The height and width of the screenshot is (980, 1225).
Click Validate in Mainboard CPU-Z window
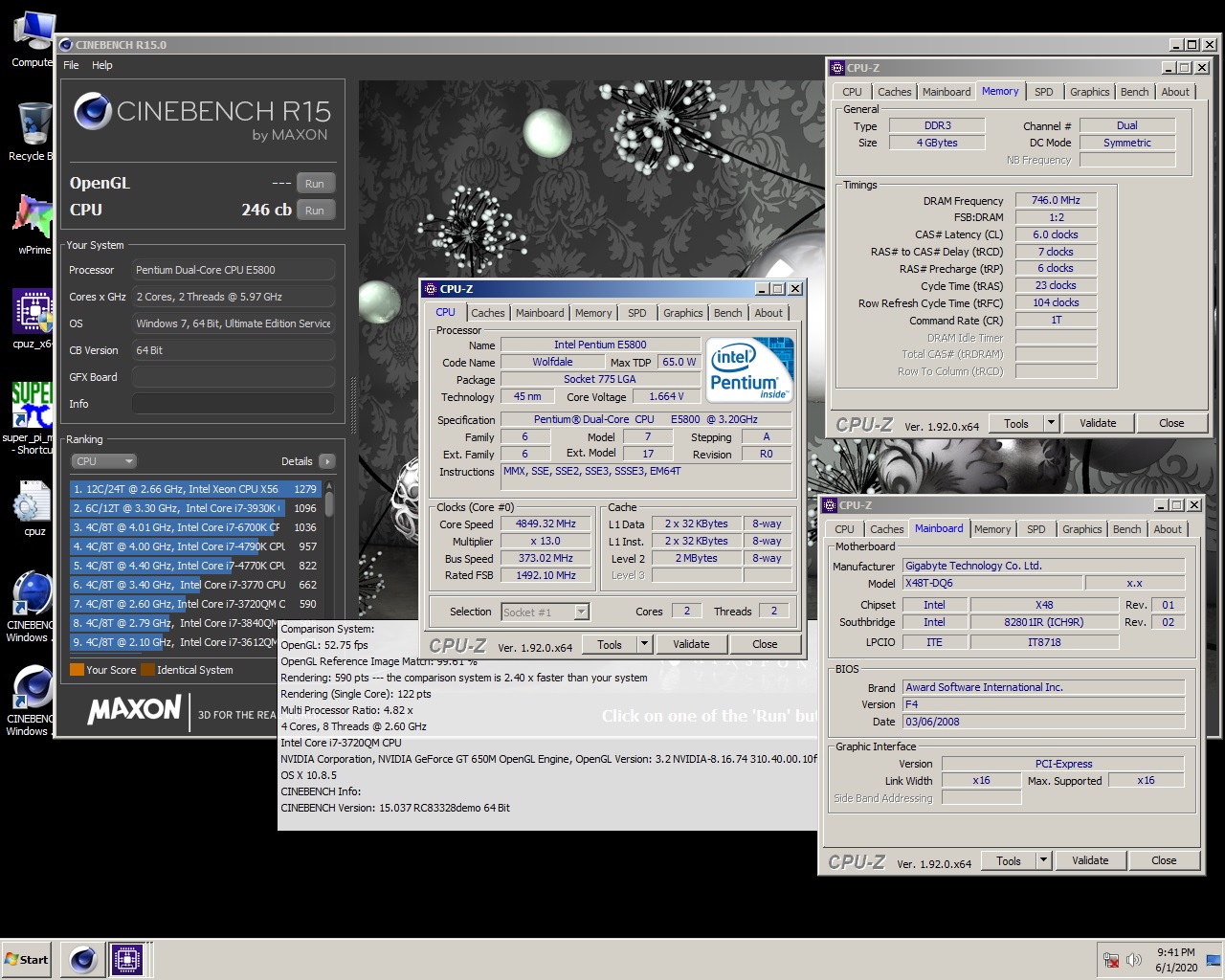click(x=1090, y=860)
